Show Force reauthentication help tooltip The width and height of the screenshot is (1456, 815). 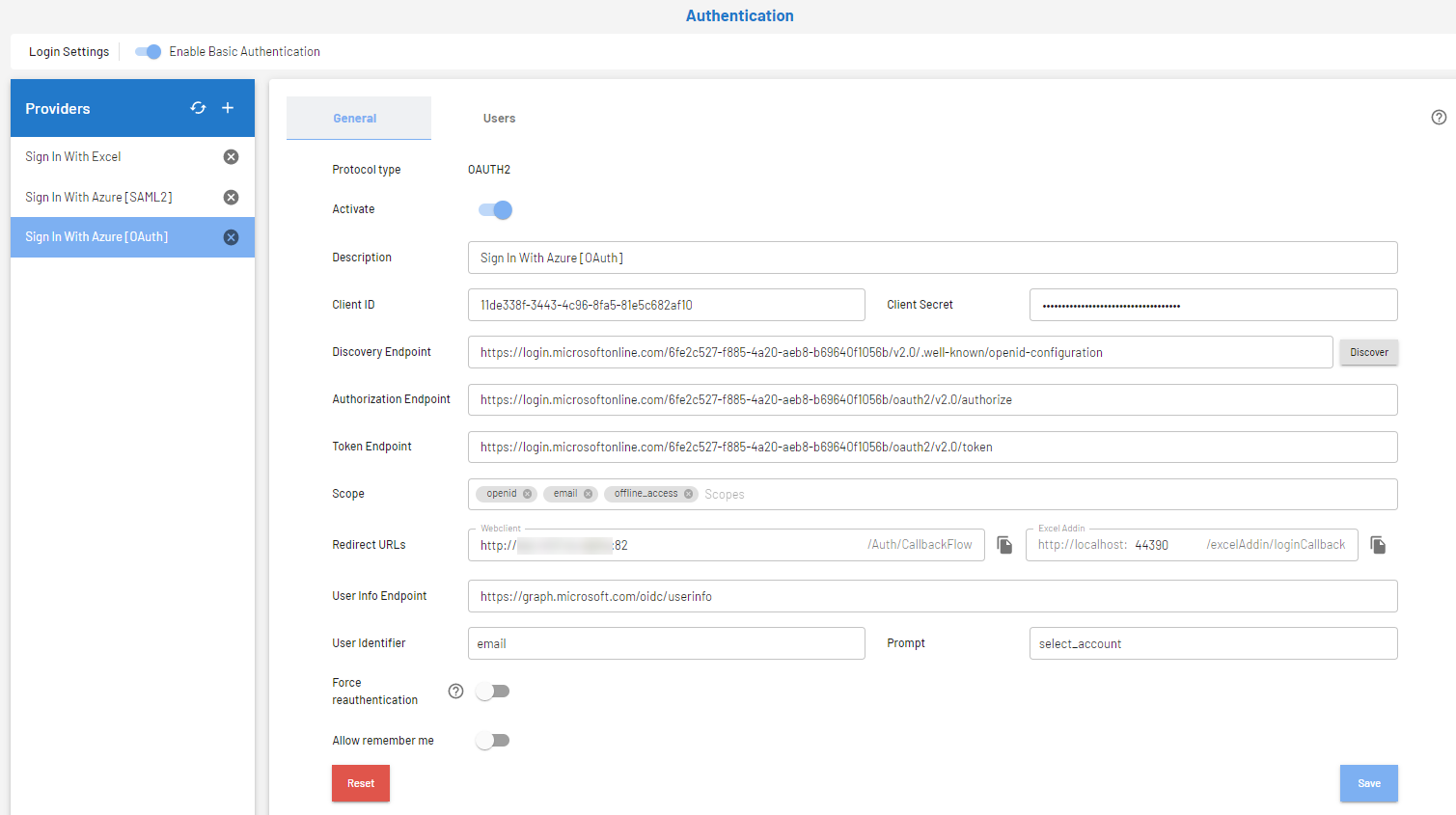tap(455, 691)
